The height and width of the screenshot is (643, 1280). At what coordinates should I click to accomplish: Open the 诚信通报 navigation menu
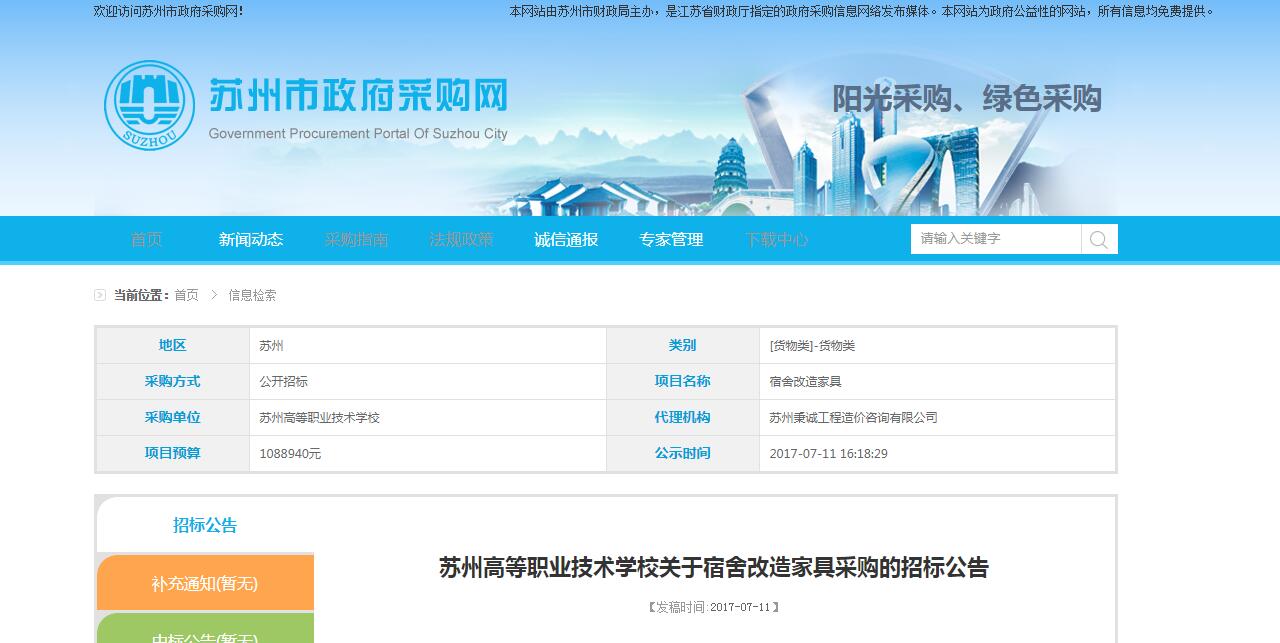click(x=566, y=239)
